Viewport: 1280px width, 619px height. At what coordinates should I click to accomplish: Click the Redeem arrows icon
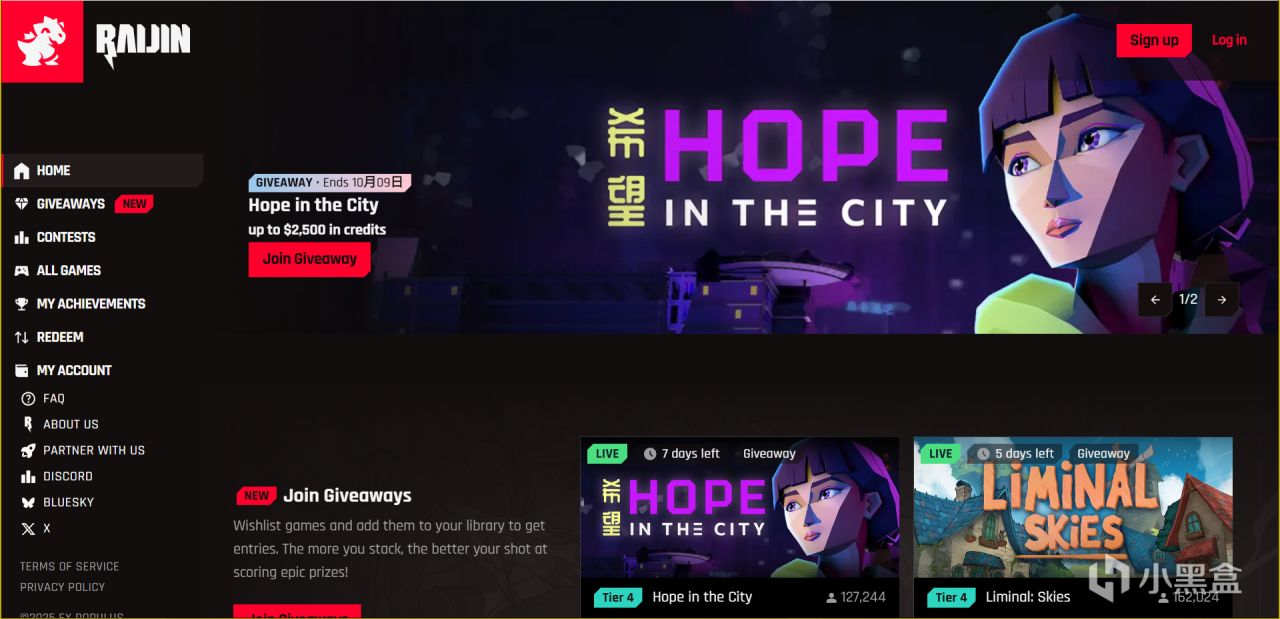click(22, 338)
